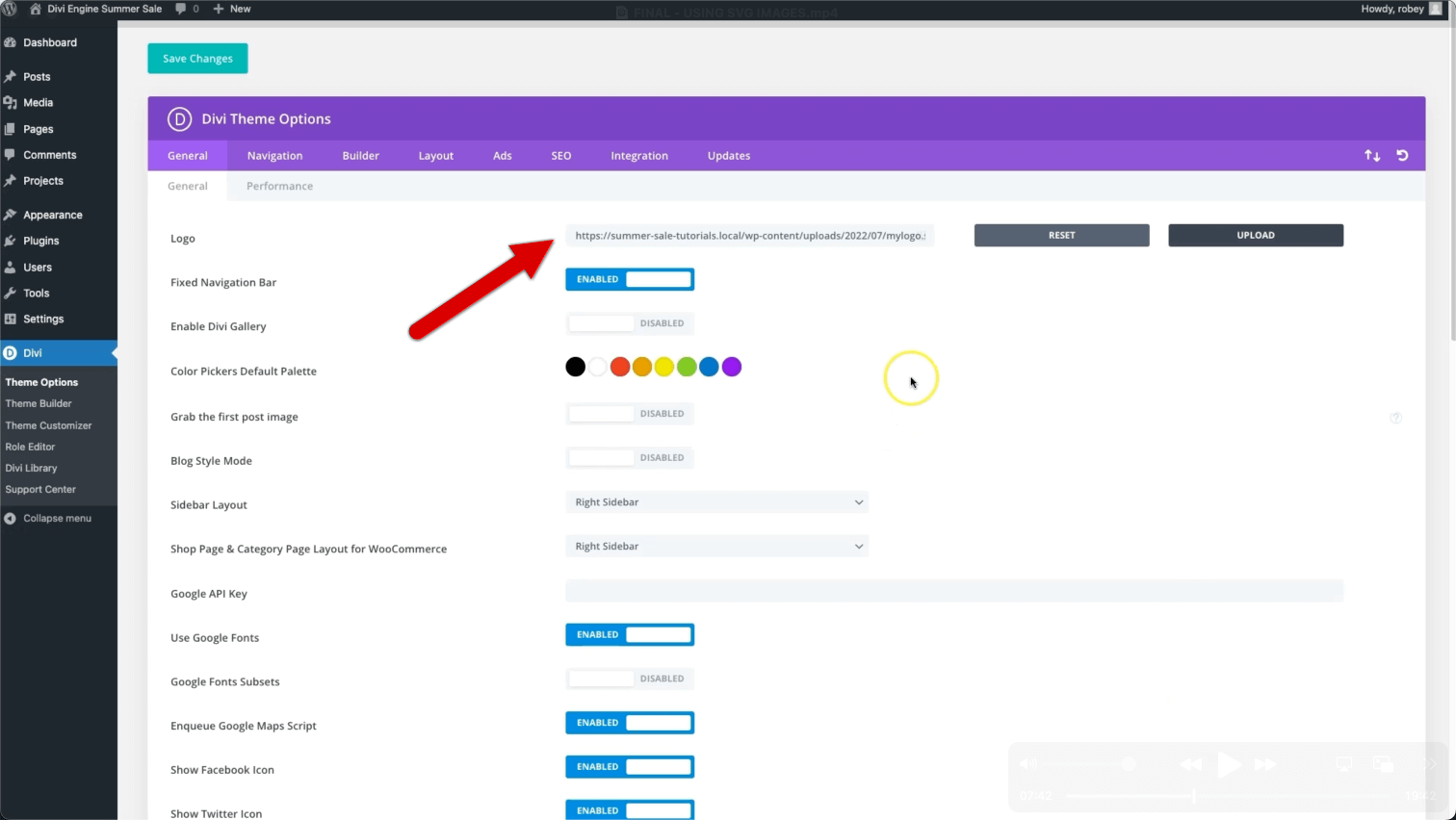Select the Divi menu in sidebar
Viewport: 1456px width, 820px height.
[58, 353]
